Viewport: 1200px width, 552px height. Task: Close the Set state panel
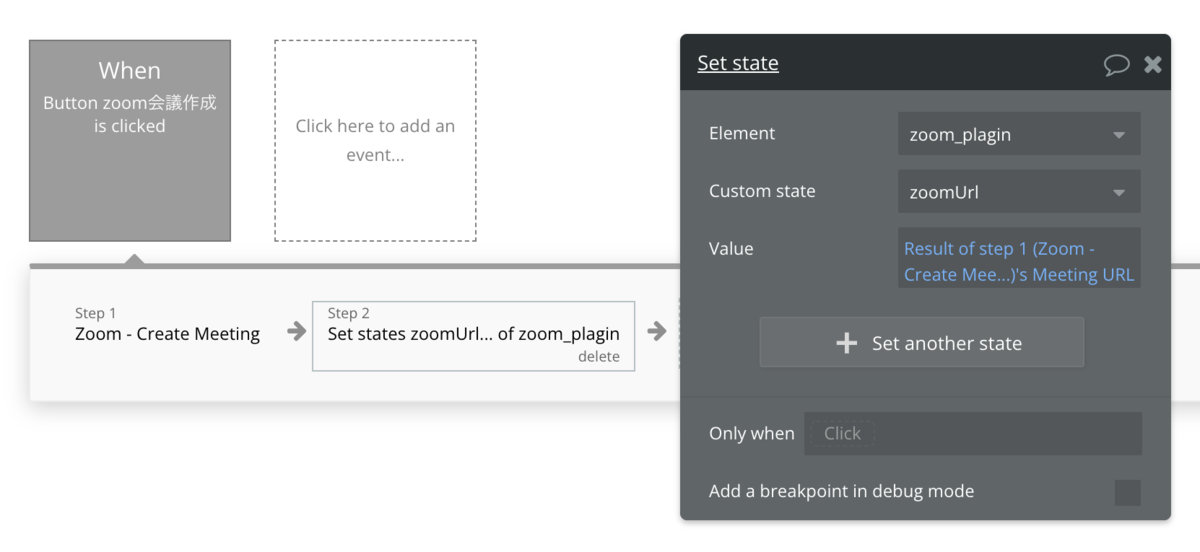coord(1153,64)
